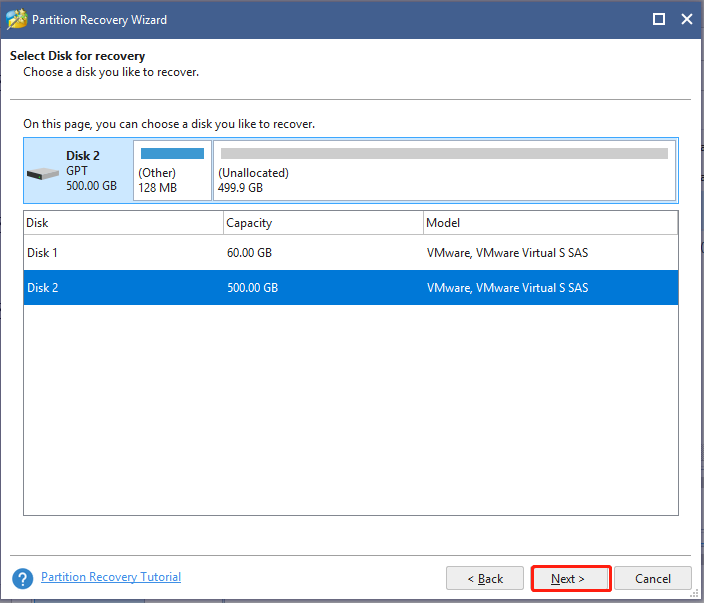The width and height of the screenshot is (704, 603).
Task: Click the 500.00 GB capacity cell in the table
Action: [x=252, y=288]
